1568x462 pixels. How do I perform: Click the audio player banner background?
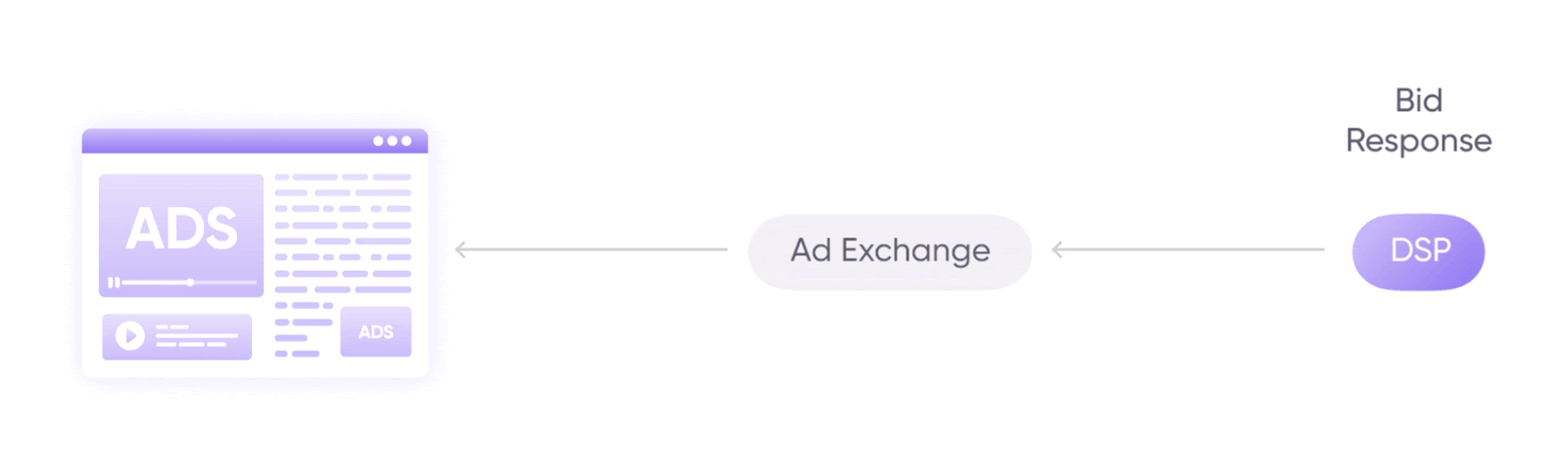click(x=177, y=336)
